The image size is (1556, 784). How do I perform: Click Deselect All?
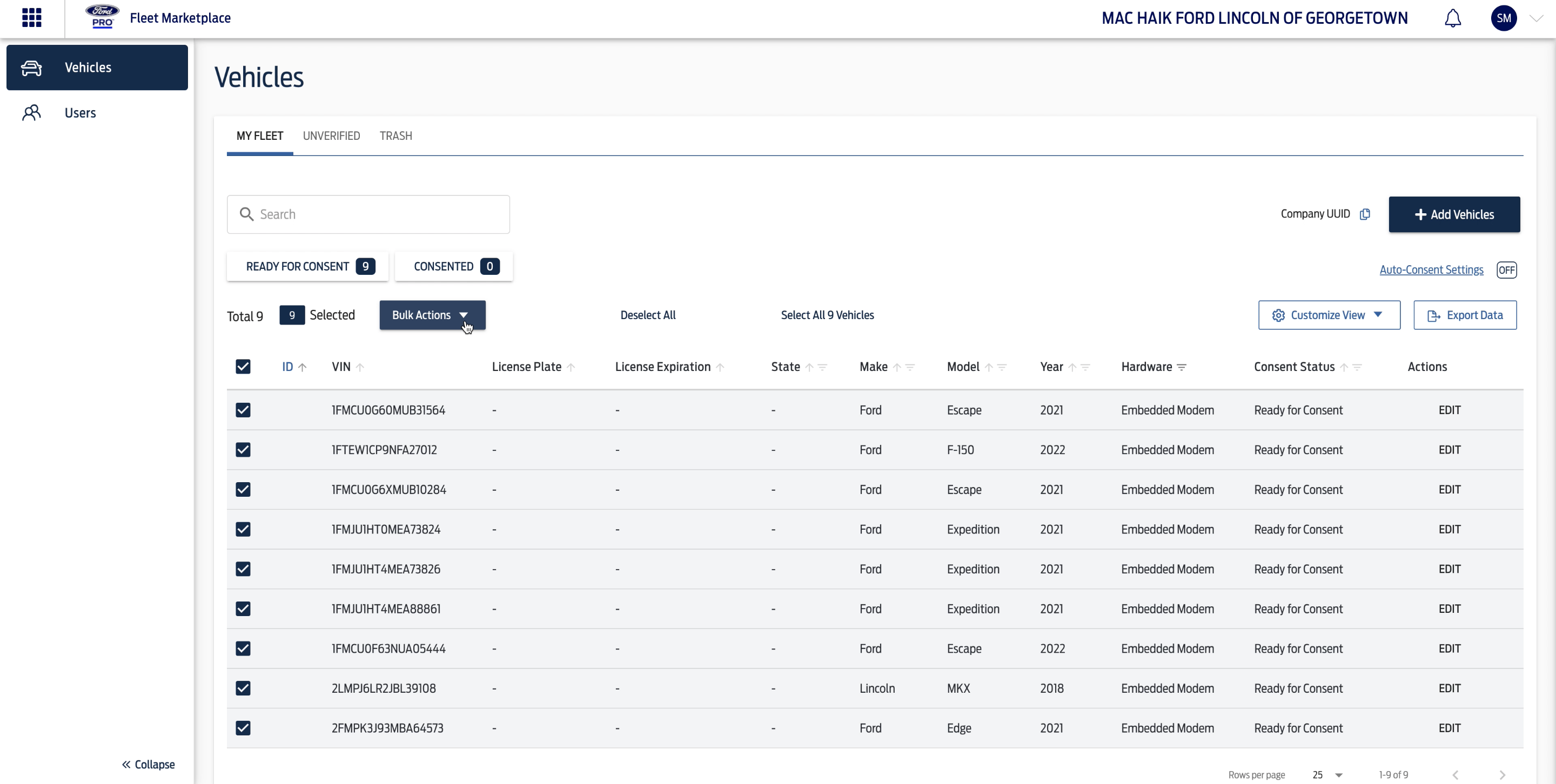click(x=648, y=315)
